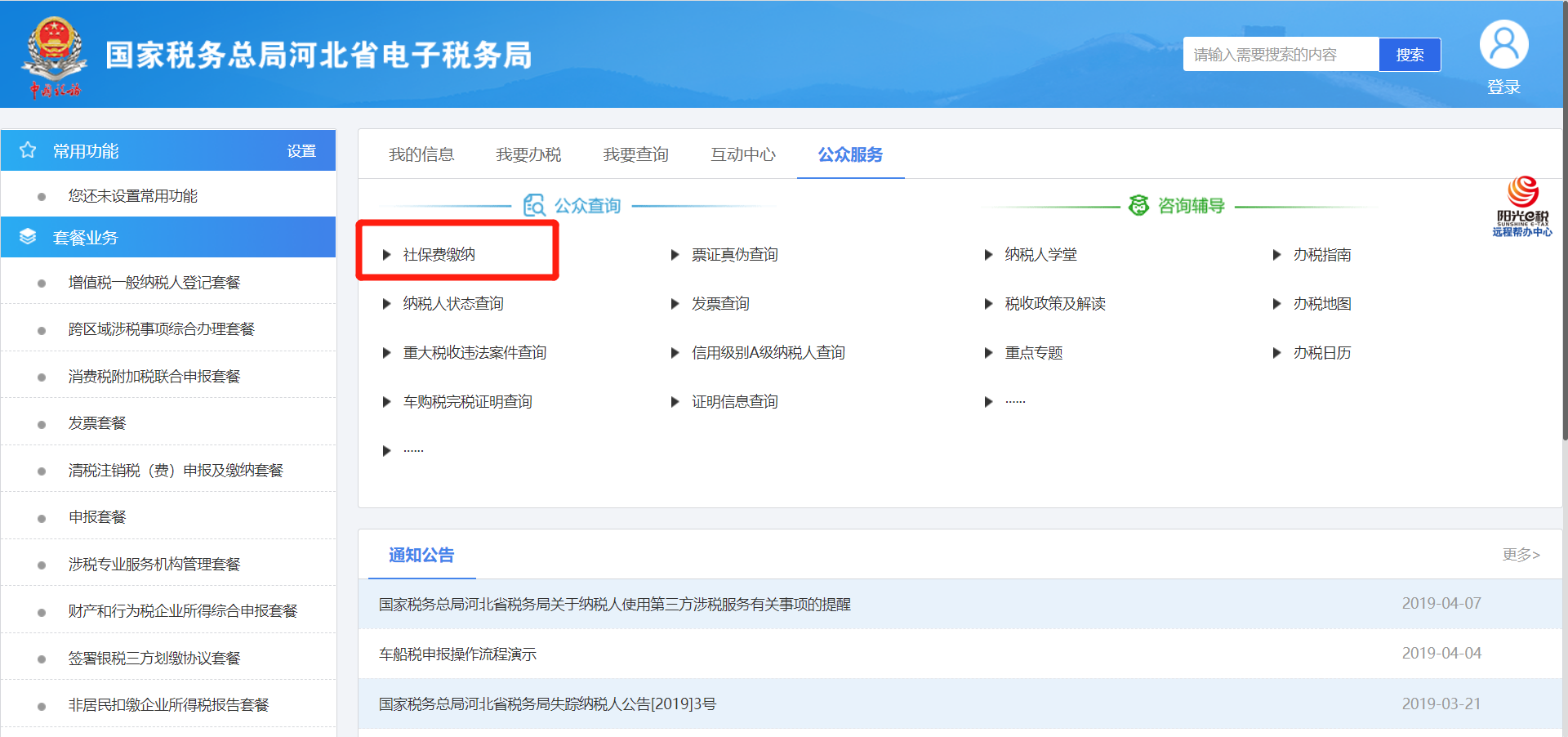The width and height of the screenshot is (1568, 737).
Task: Click the login user avatar icon
Action: coord(1503,44)
